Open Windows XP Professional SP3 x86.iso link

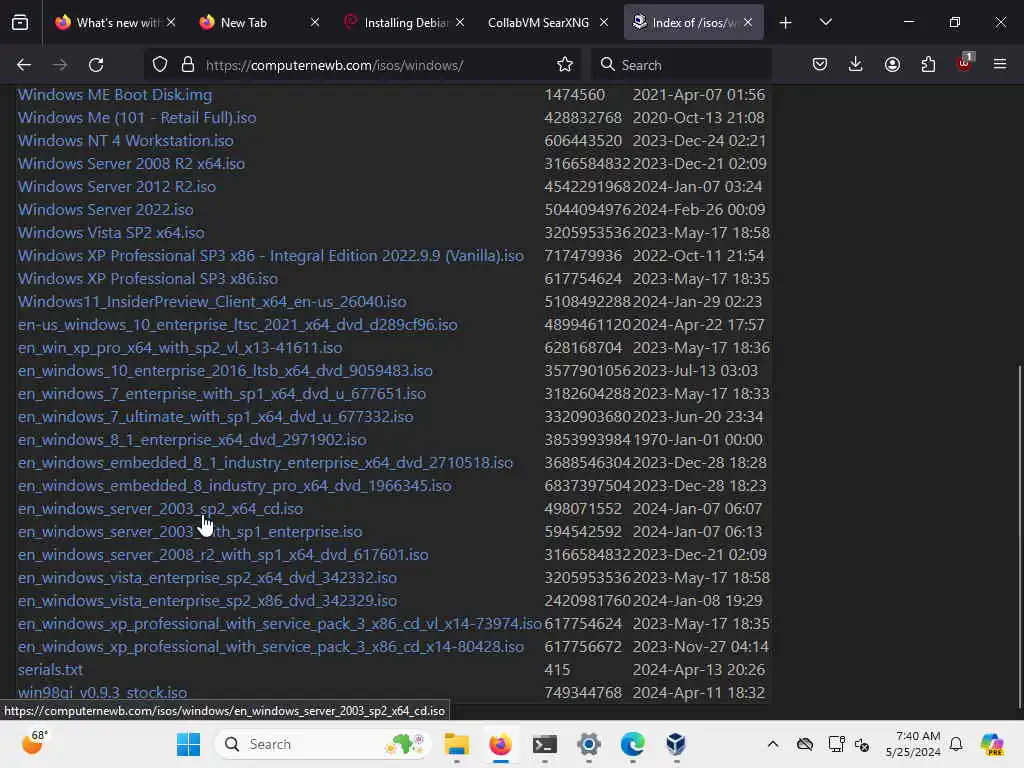148,279
